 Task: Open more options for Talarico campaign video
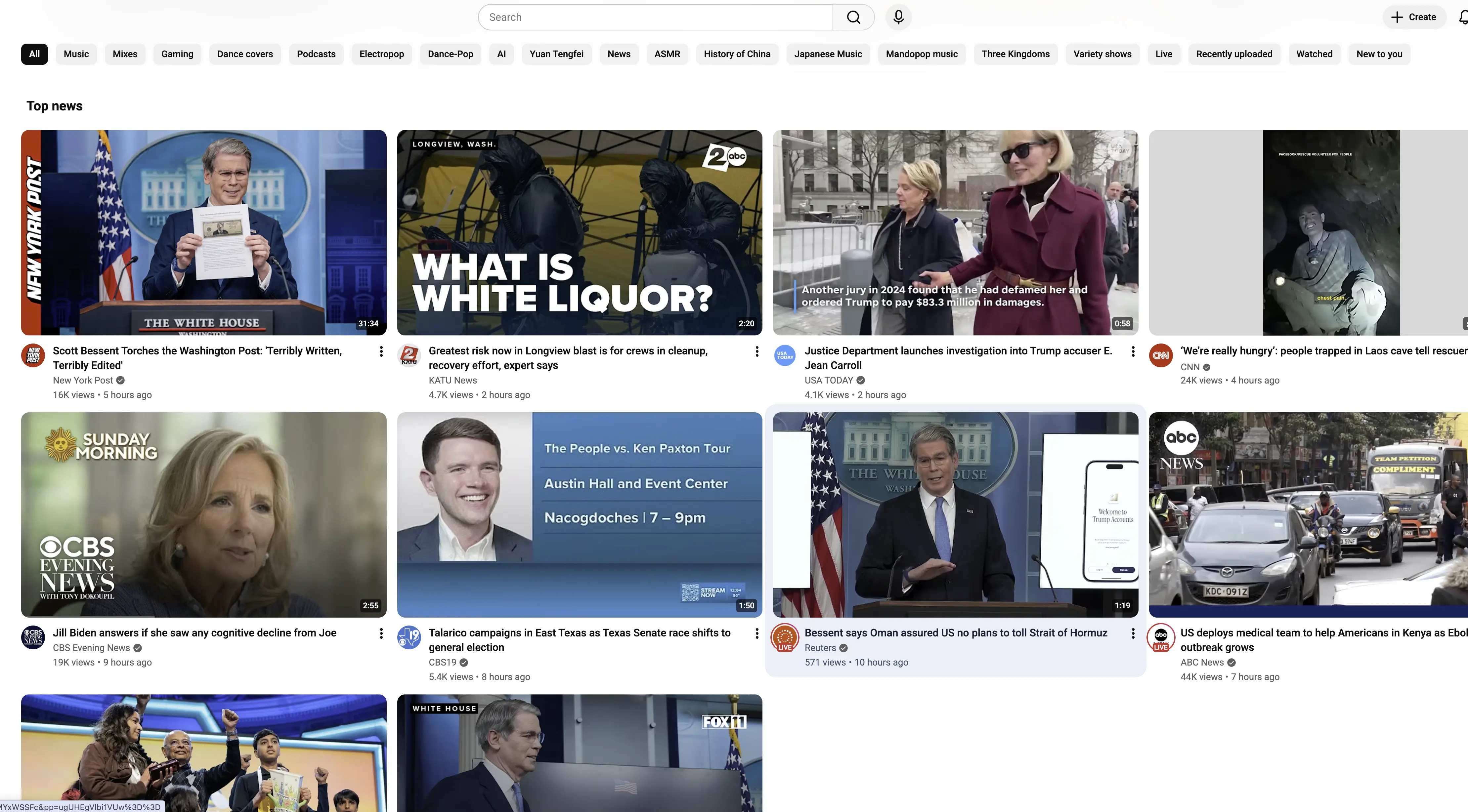coord(756,633)
